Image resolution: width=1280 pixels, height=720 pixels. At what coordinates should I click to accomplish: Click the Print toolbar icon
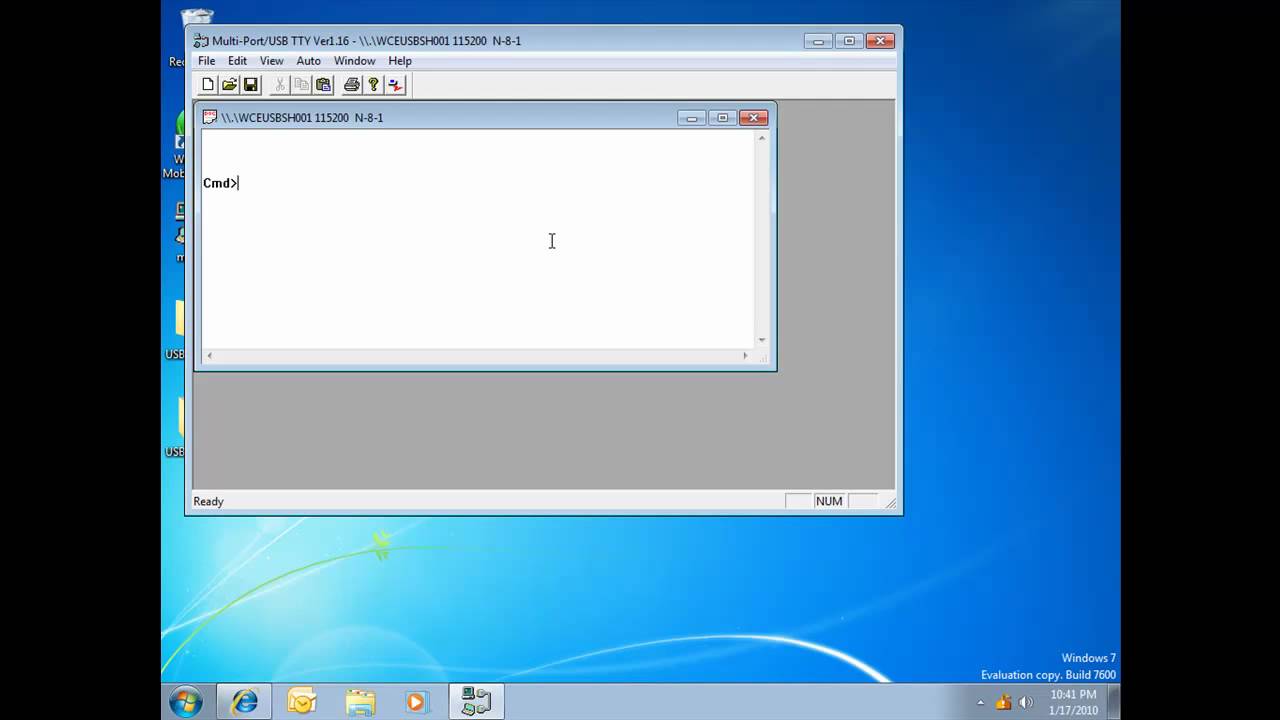352,85
